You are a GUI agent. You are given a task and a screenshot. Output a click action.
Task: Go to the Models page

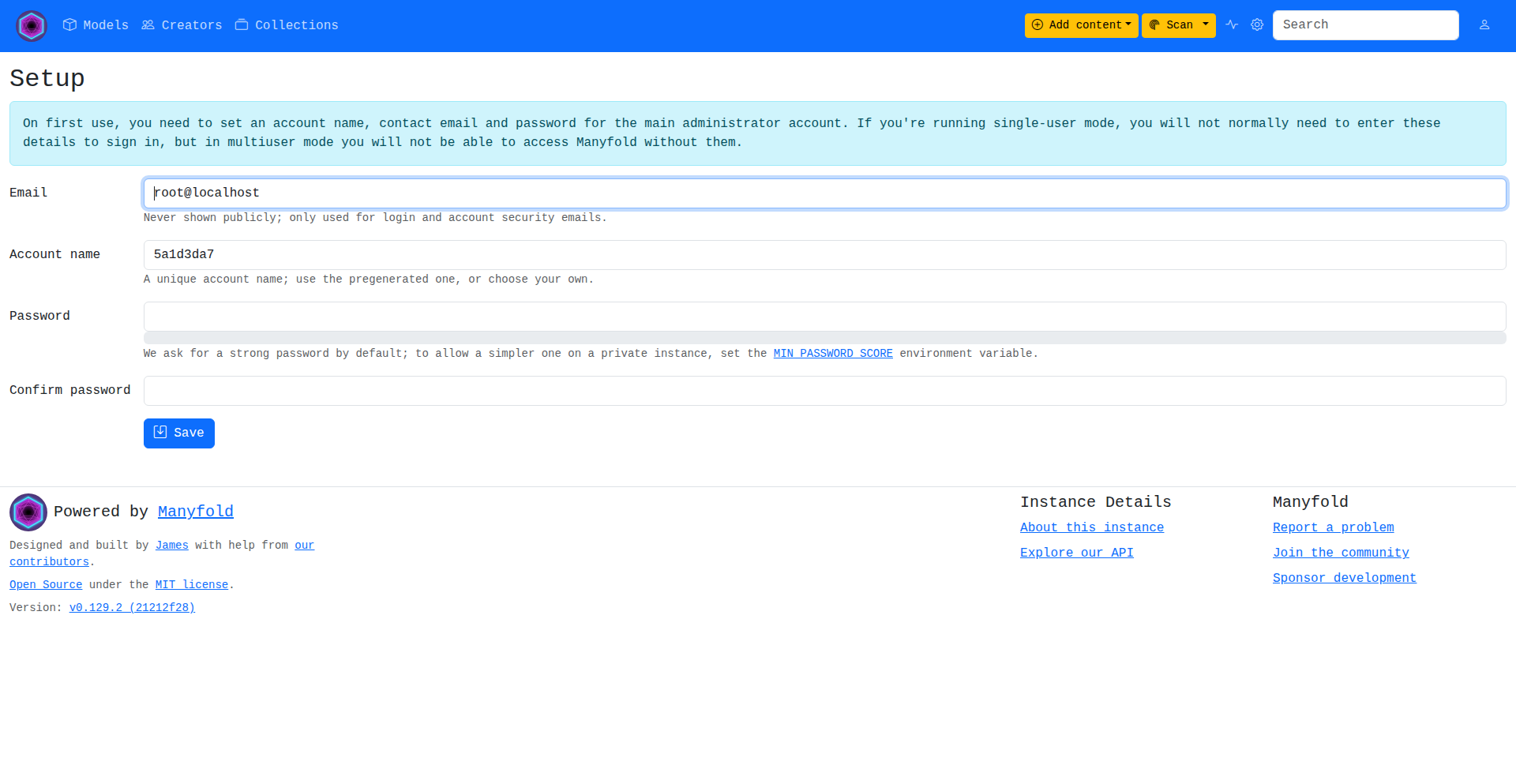96,25
